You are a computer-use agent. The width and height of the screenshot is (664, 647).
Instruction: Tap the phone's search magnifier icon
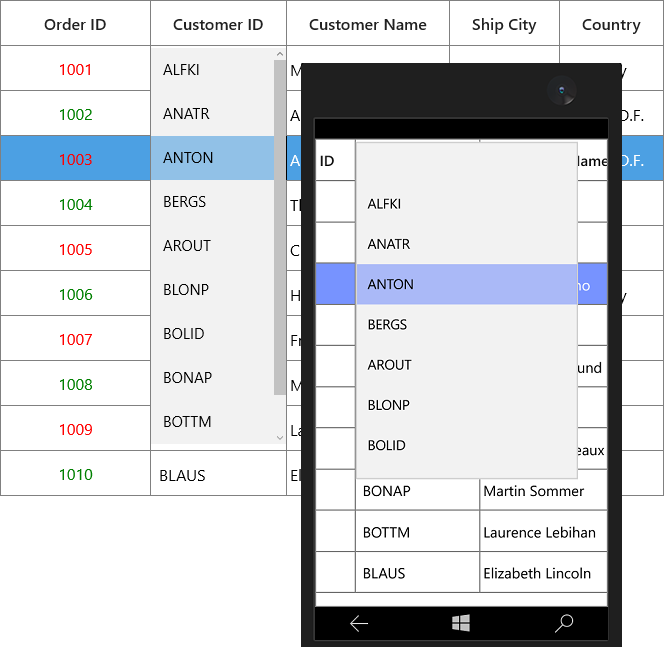[564, 623]
